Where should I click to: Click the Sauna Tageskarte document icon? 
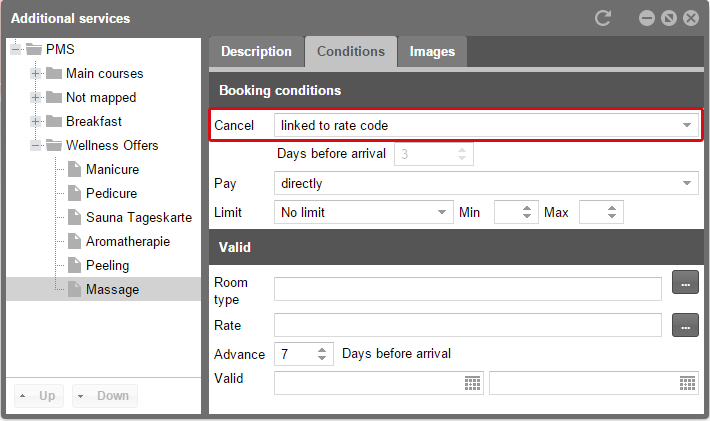74,217
